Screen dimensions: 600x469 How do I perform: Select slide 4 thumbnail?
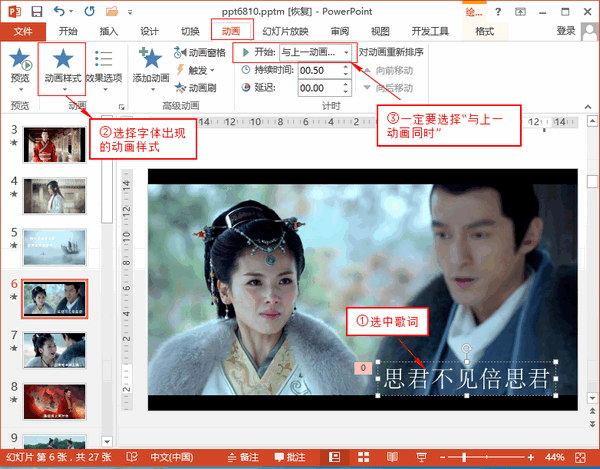(54, 196)
